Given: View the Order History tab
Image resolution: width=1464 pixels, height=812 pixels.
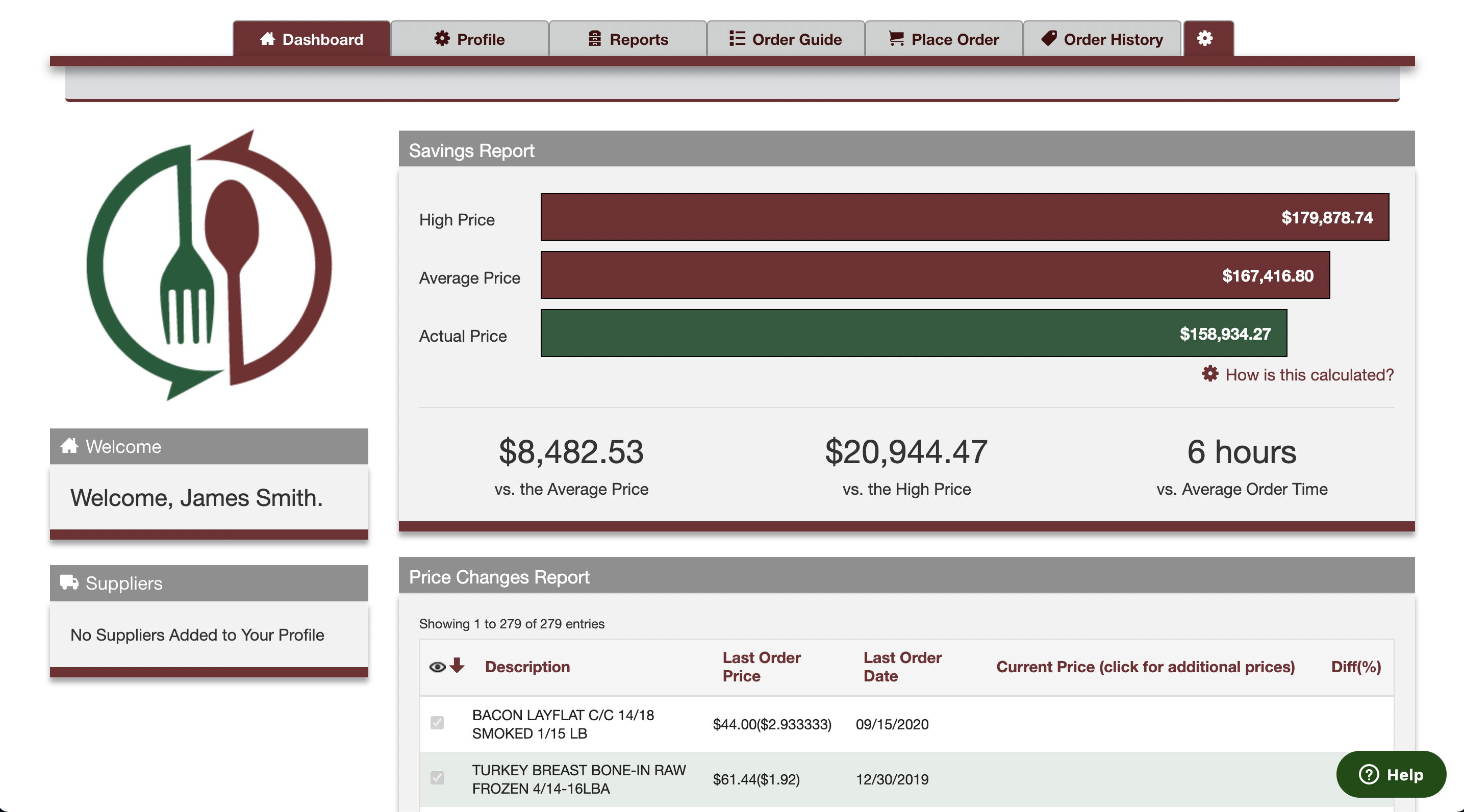Looking at the screenshot, I should tap(1102, 39).
